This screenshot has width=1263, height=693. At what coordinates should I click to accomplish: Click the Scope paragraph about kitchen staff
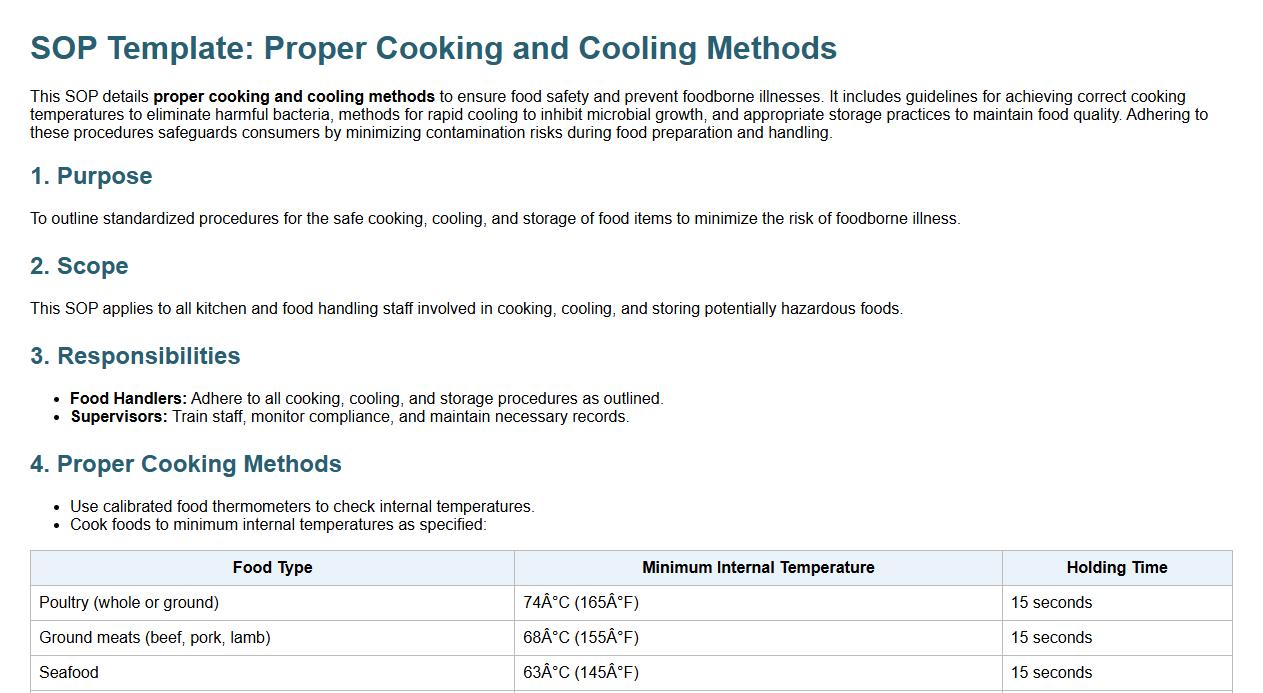pyautogui.click(x=466, y=308)
